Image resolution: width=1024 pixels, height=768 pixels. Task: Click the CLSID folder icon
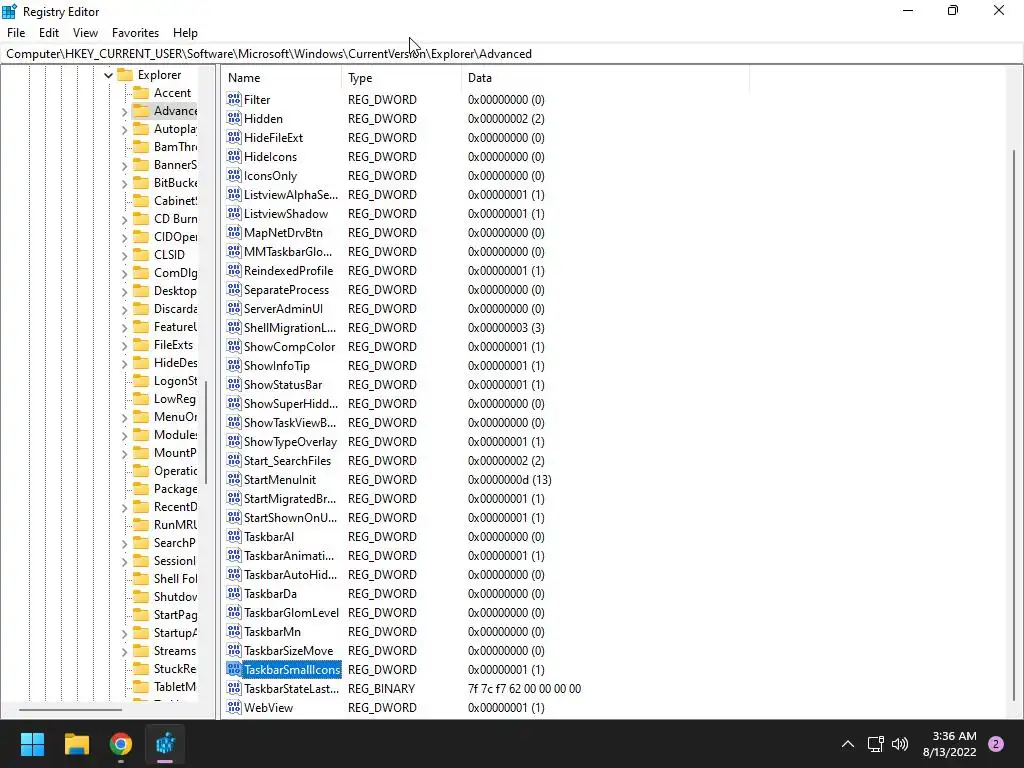141,255
